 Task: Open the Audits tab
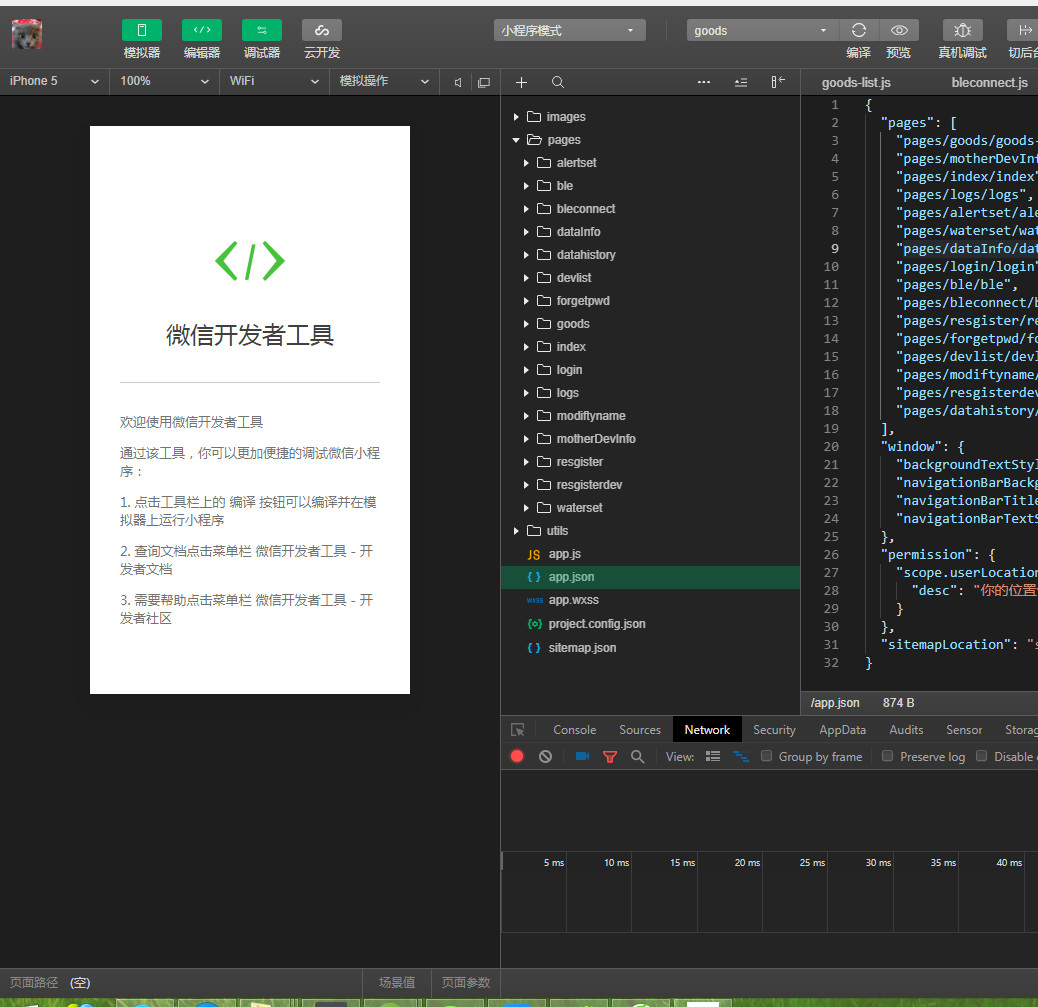(x=906, y=730)
